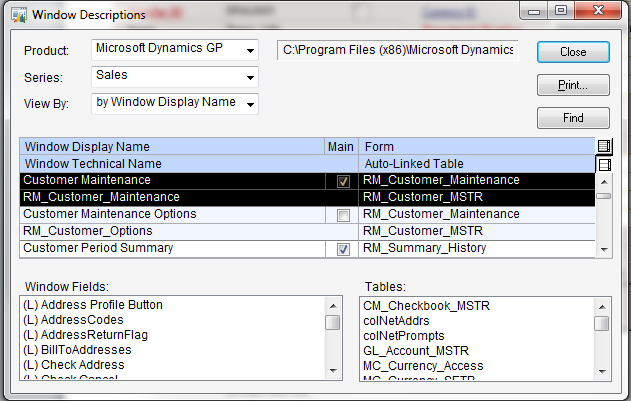Click the window list scroll-up arrow

(604, 182)
